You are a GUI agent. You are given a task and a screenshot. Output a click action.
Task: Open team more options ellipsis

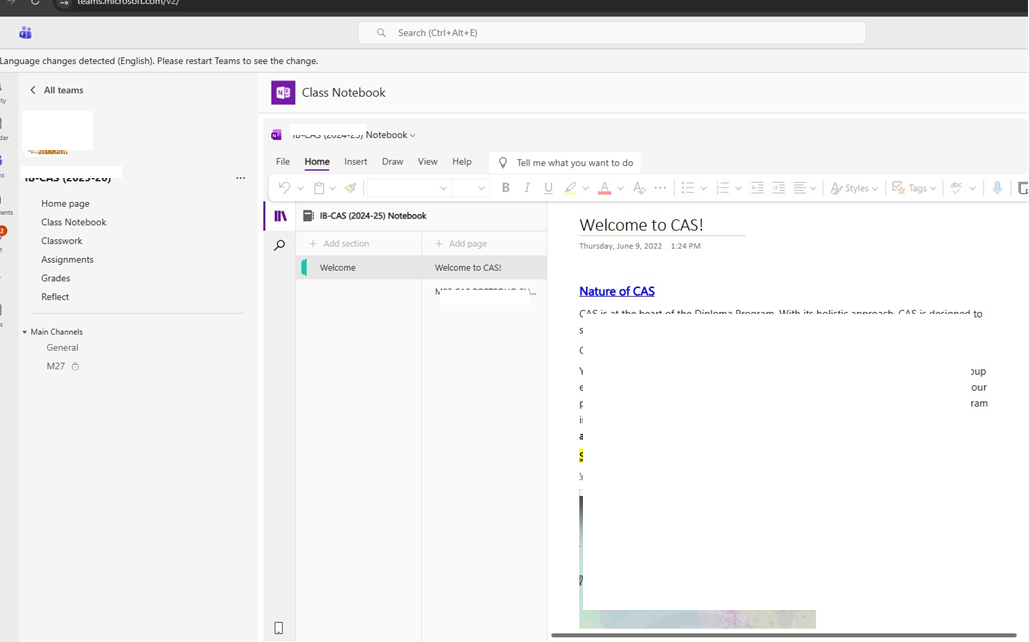click(240, 178)
